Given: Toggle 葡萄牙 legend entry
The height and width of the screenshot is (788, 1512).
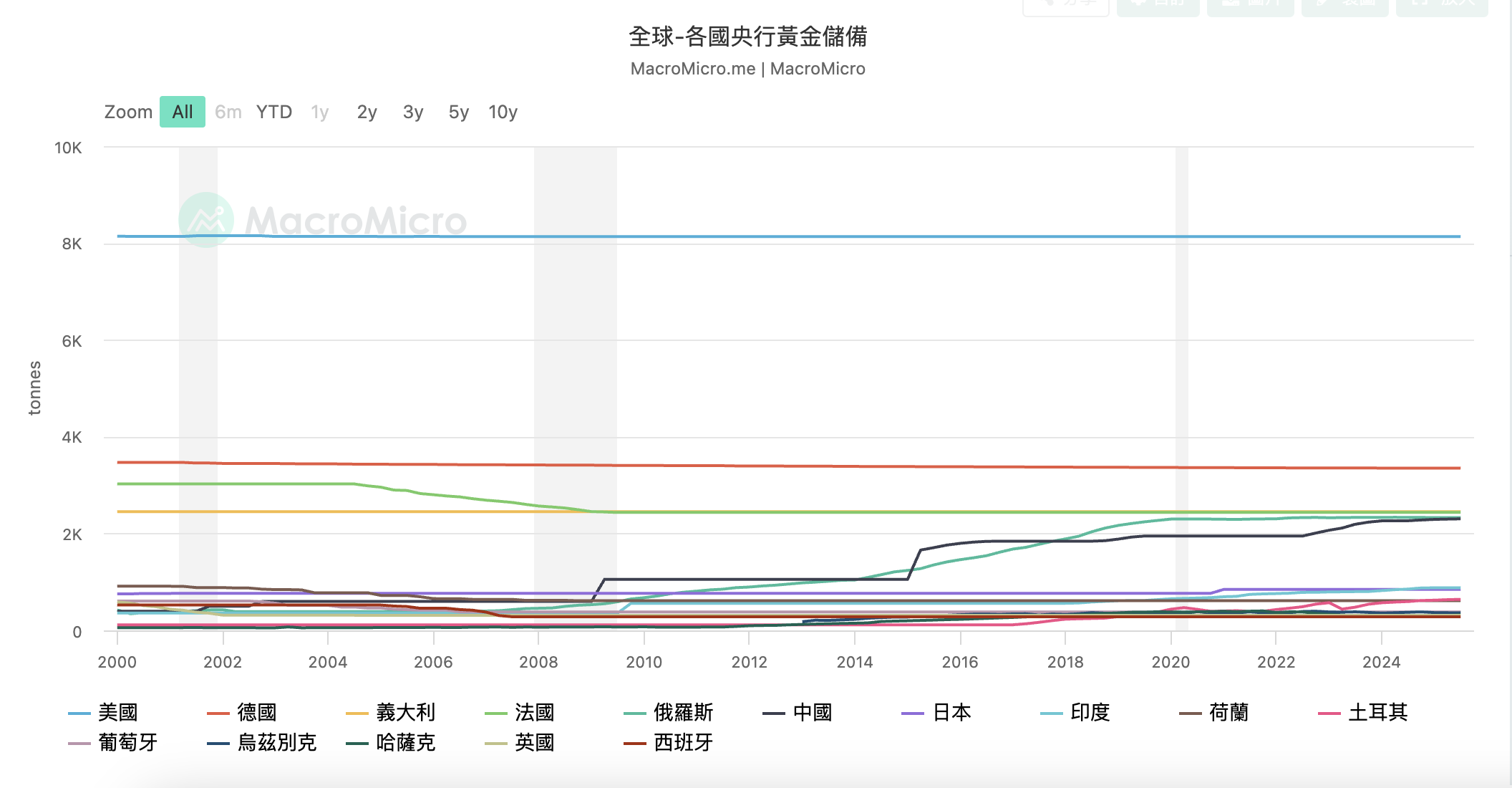Looking at the screenshot, I should (113, 743).
